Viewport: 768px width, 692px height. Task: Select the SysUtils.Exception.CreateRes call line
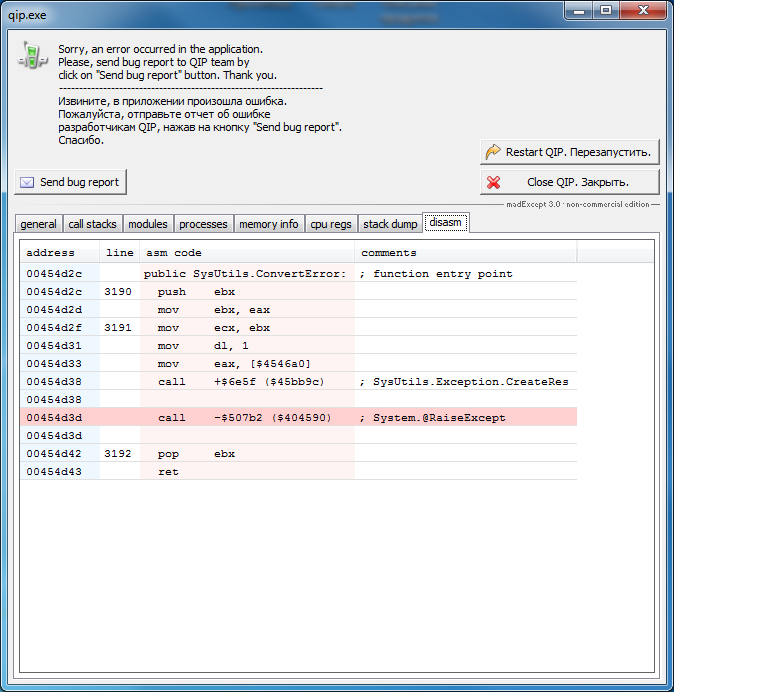(298, 381)
